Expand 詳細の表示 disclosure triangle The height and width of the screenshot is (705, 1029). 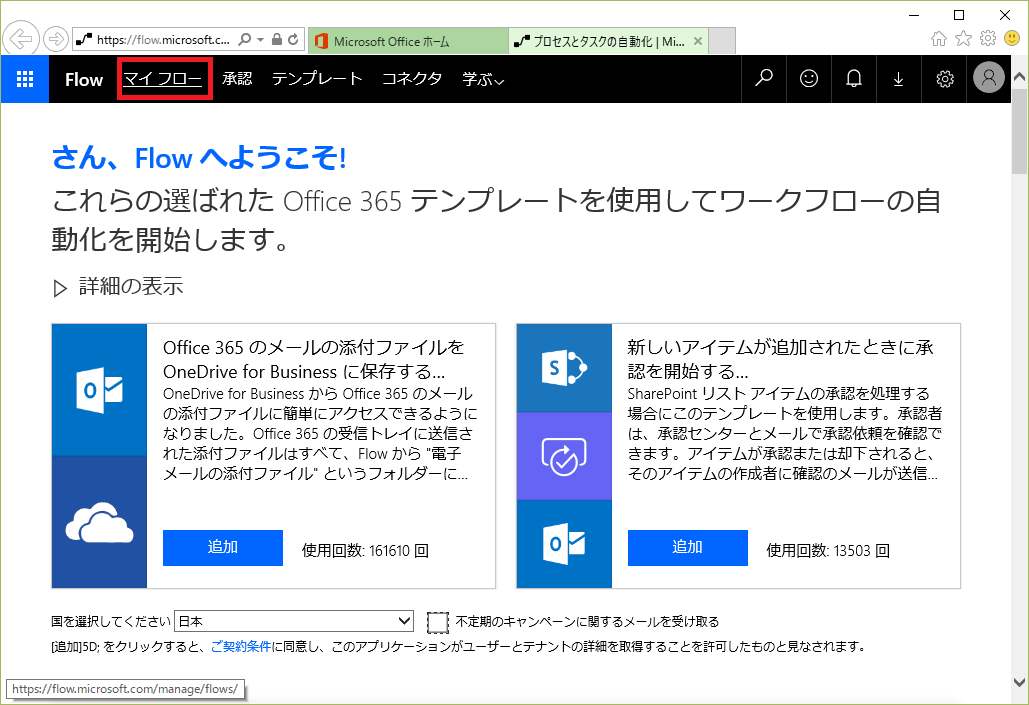pos(59,288)
